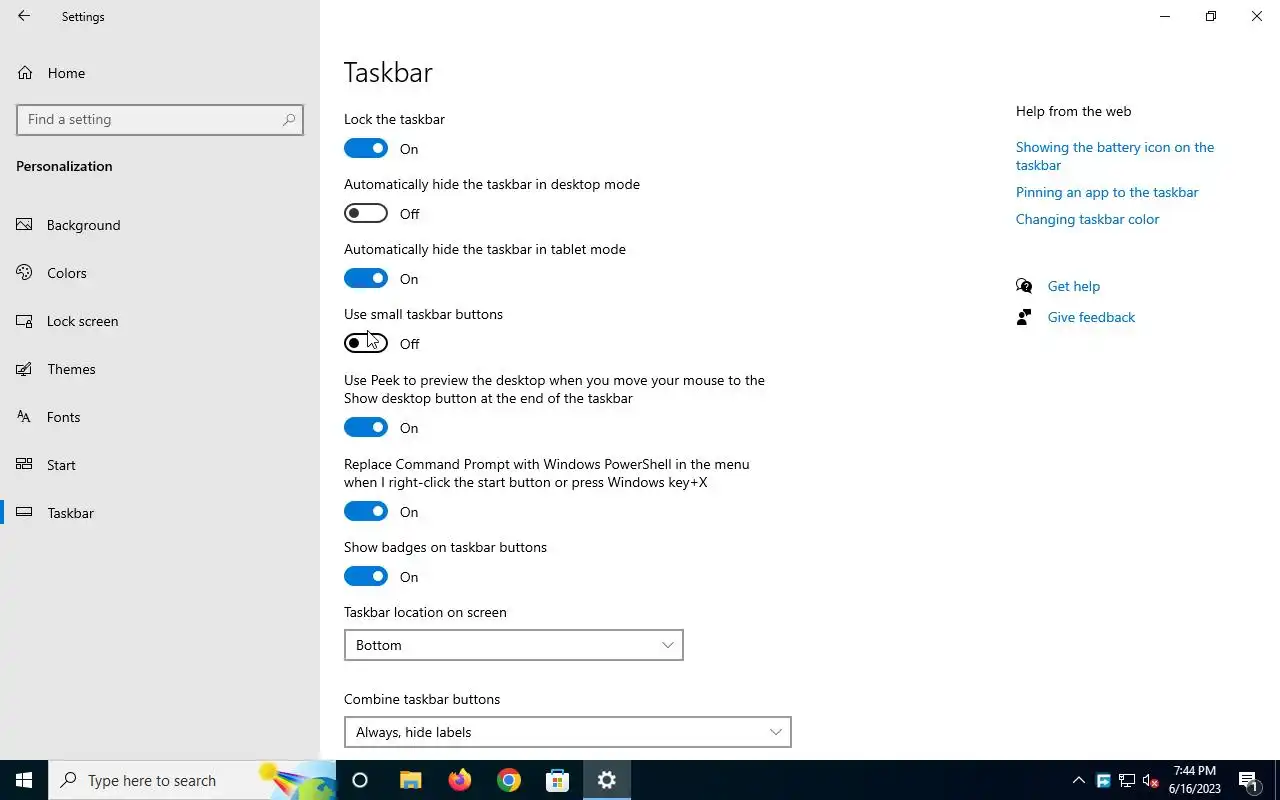Viewport: 1280px width, 800px height.
Task: Click the Personalization heading
Action: 64,166
